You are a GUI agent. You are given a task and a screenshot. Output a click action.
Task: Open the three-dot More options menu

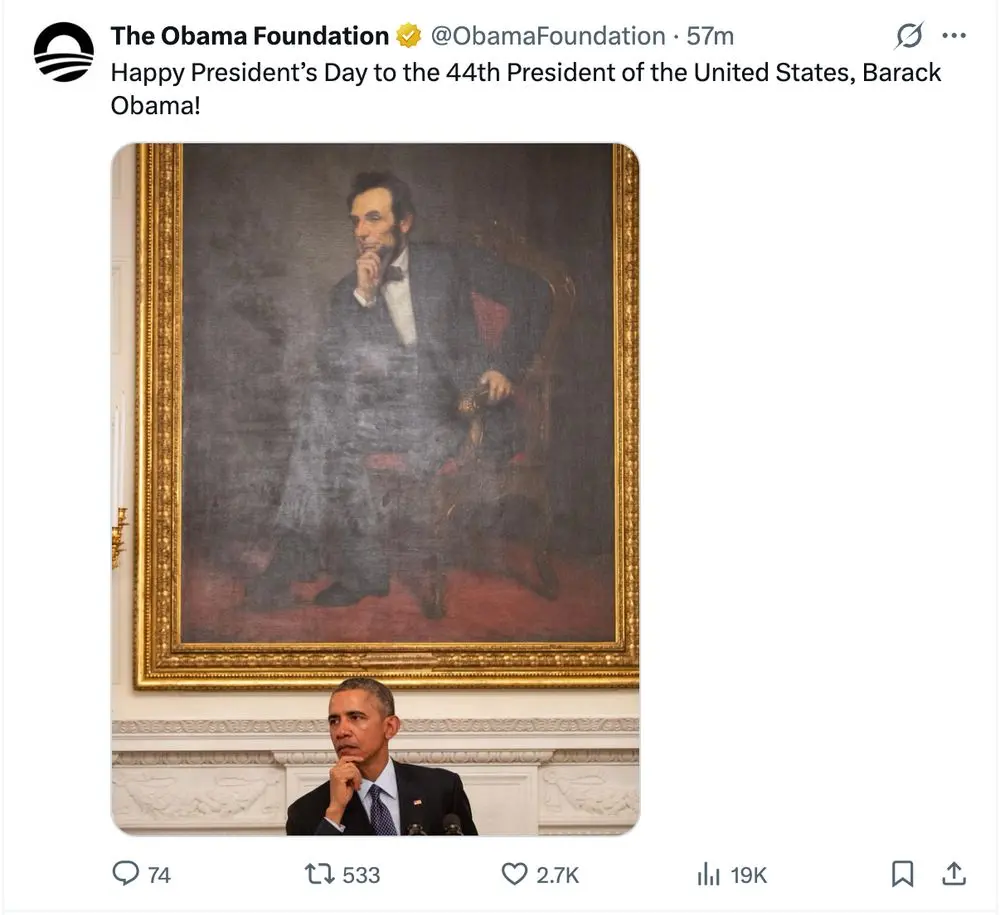pos(954,37)
